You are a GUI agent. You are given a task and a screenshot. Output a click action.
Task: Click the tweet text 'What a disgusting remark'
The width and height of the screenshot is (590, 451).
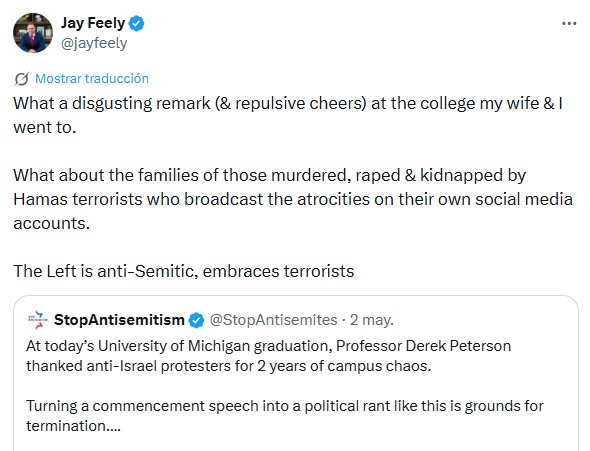pos(112,103)
